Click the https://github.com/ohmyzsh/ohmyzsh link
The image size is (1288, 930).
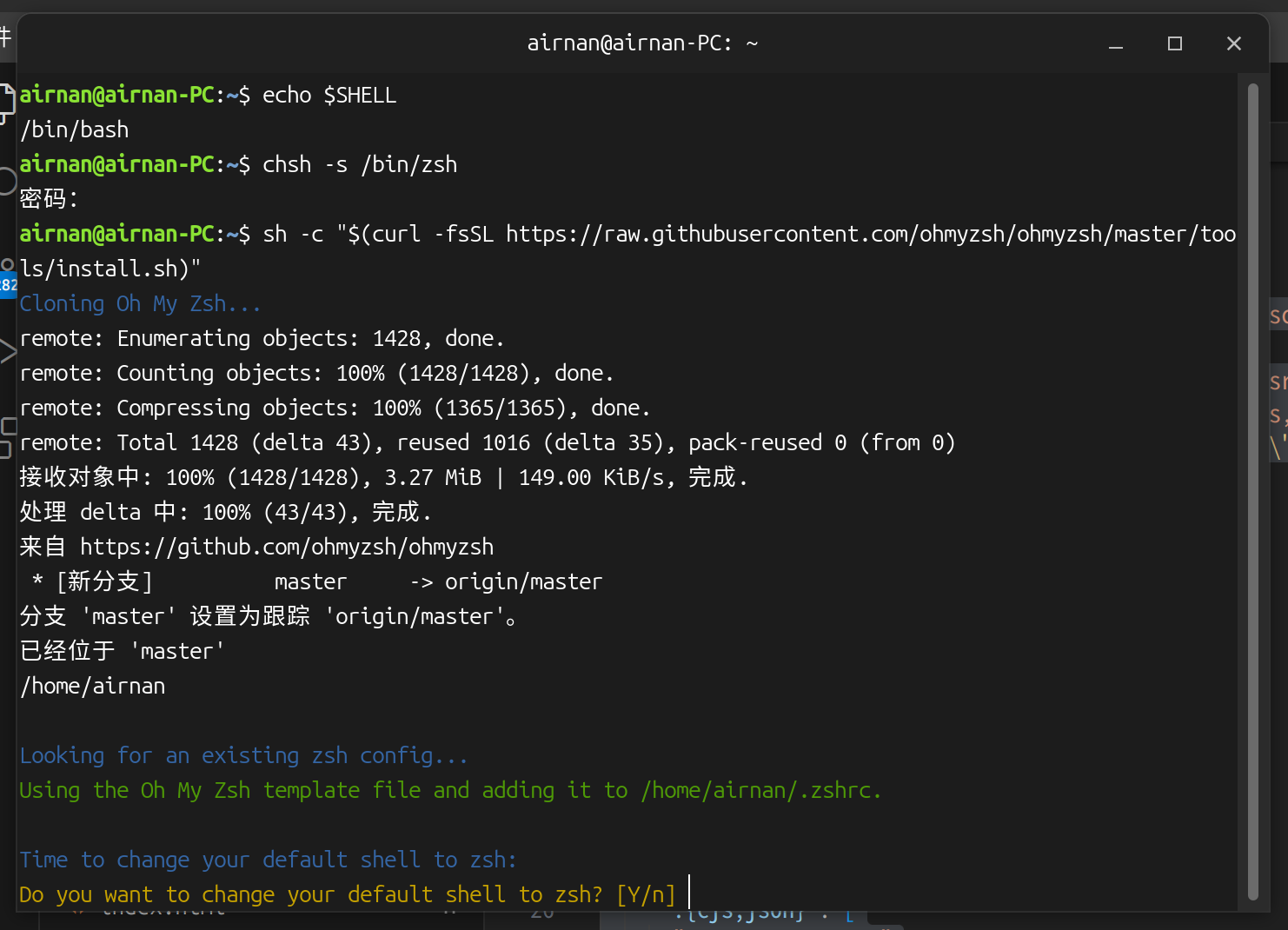point(287,548)
